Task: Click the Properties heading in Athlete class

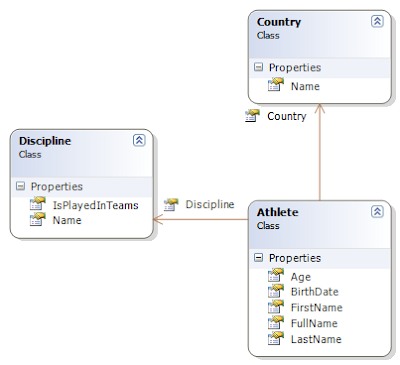Action: tap(295, 258)
